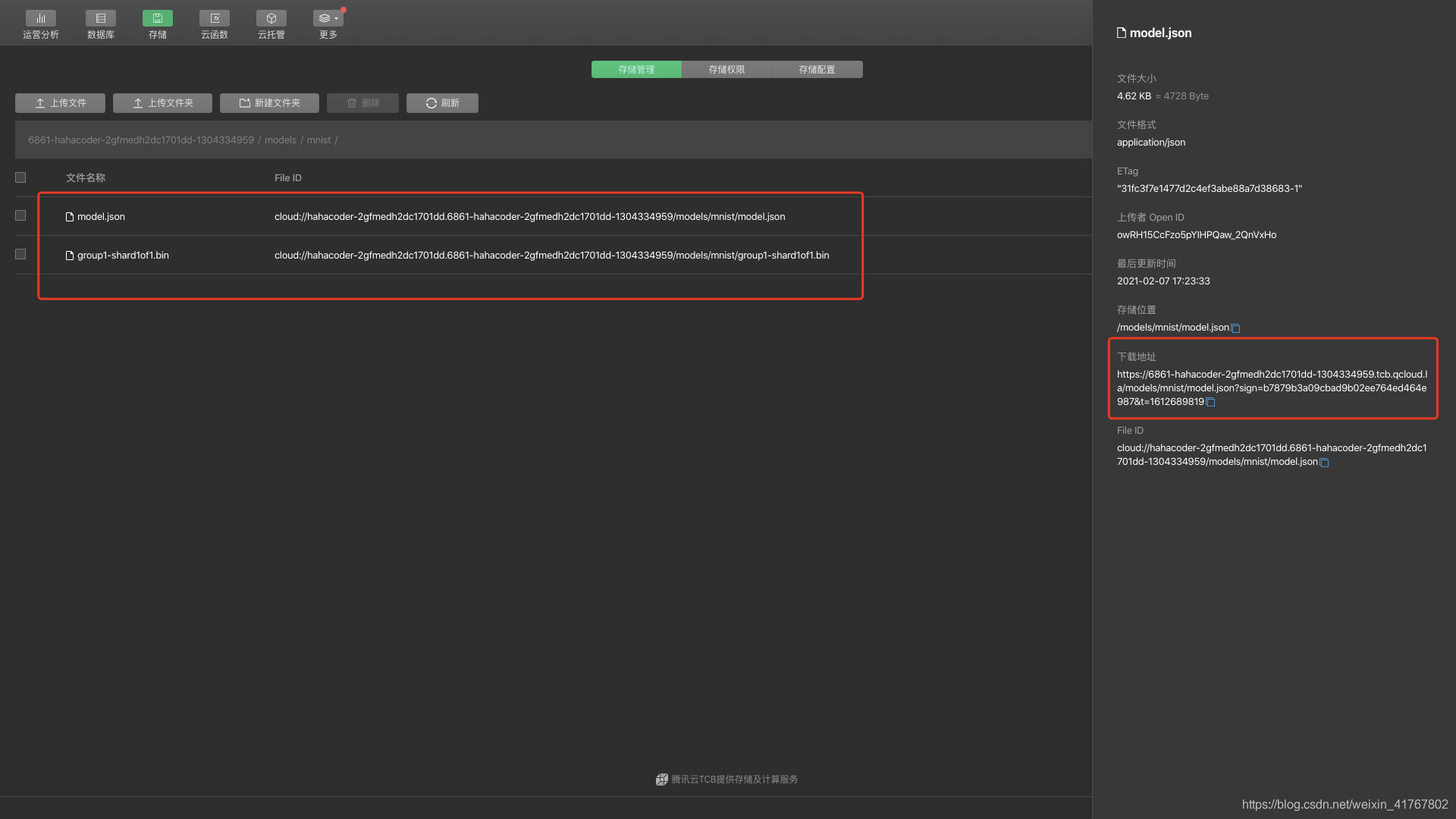Image resolution: width=1456 pixels, height=819 pixels.
Task: Navigate to models in breadcrumb path
Action: click(x=280, y=140)
